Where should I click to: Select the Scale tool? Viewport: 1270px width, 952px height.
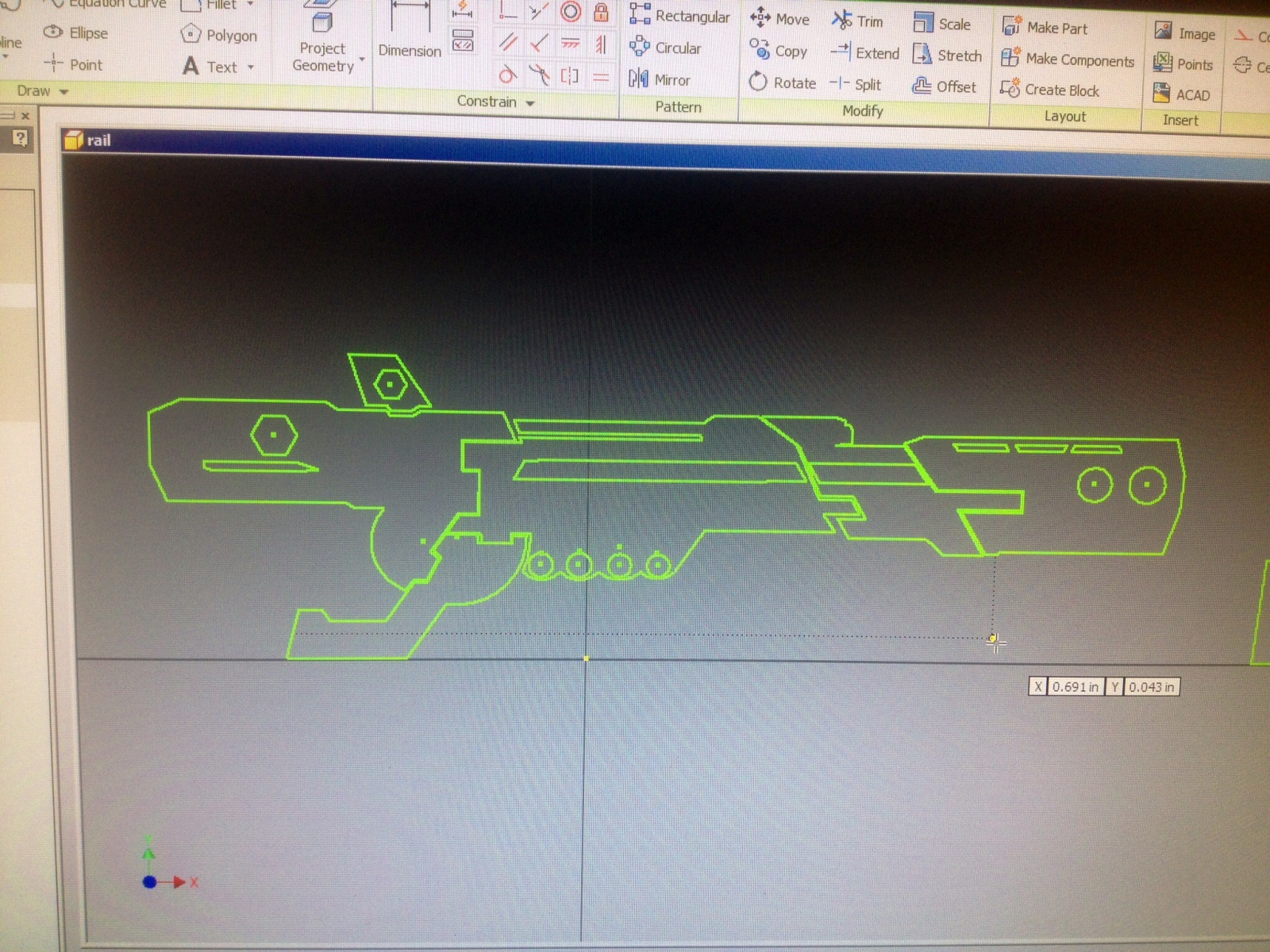[941, 24]
